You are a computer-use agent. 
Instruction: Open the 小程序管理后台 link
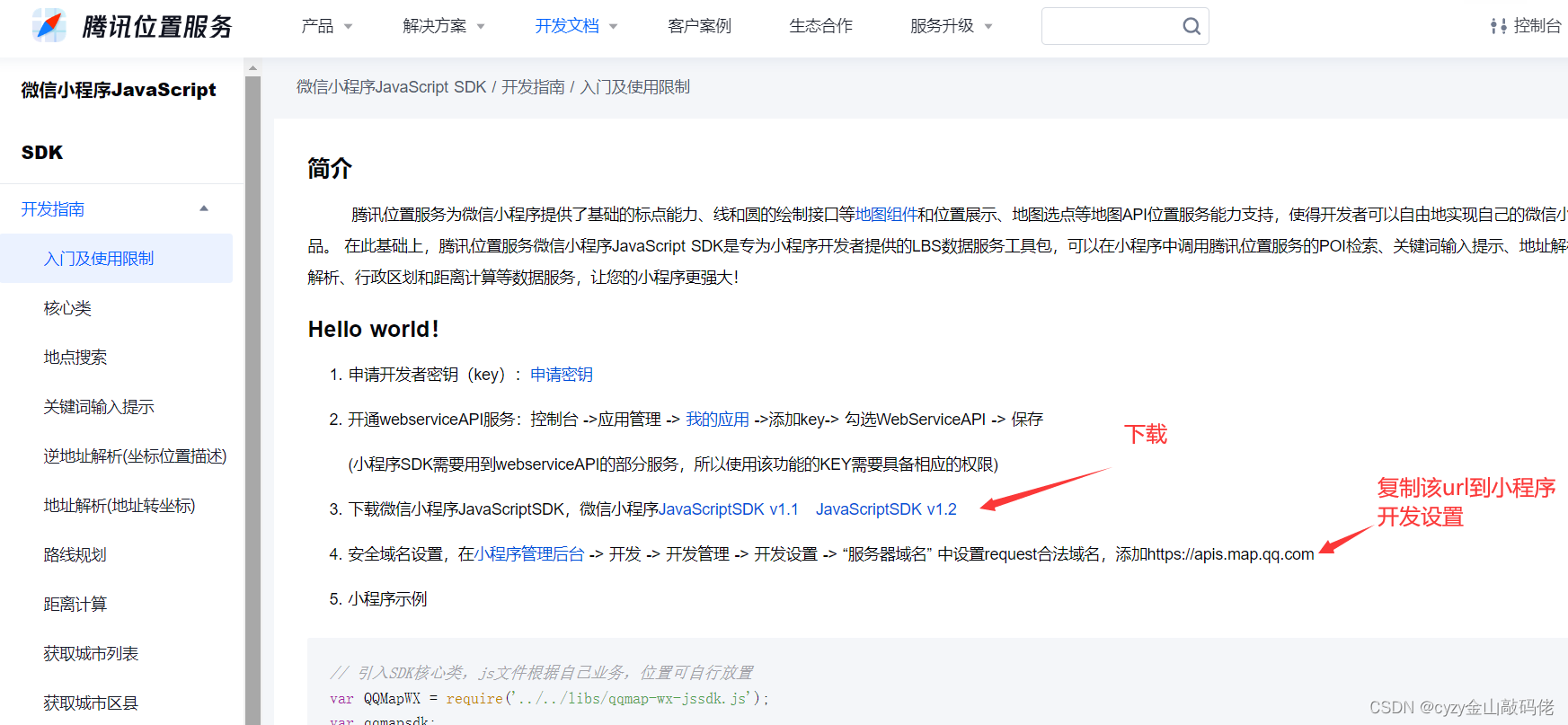click(x=529, y=554)
